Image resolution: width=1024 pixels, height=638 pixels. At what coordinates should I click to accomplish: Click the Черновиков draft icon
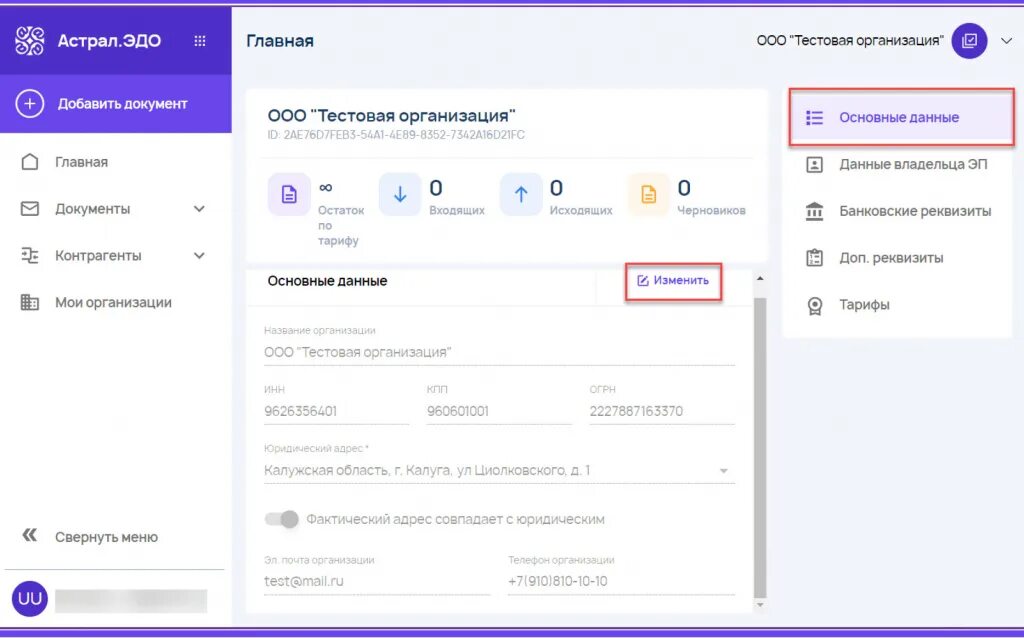pos(648,194)
